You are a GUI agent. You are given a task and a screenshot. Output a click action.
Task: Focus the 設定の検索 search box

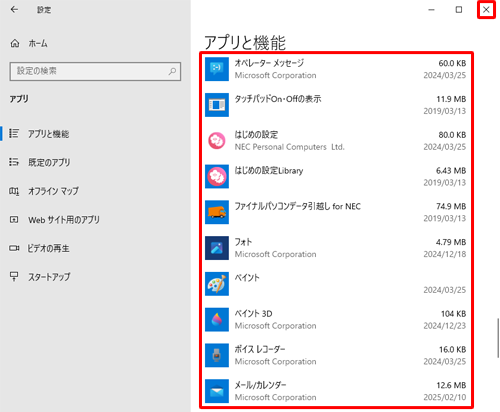click(95, 71)
